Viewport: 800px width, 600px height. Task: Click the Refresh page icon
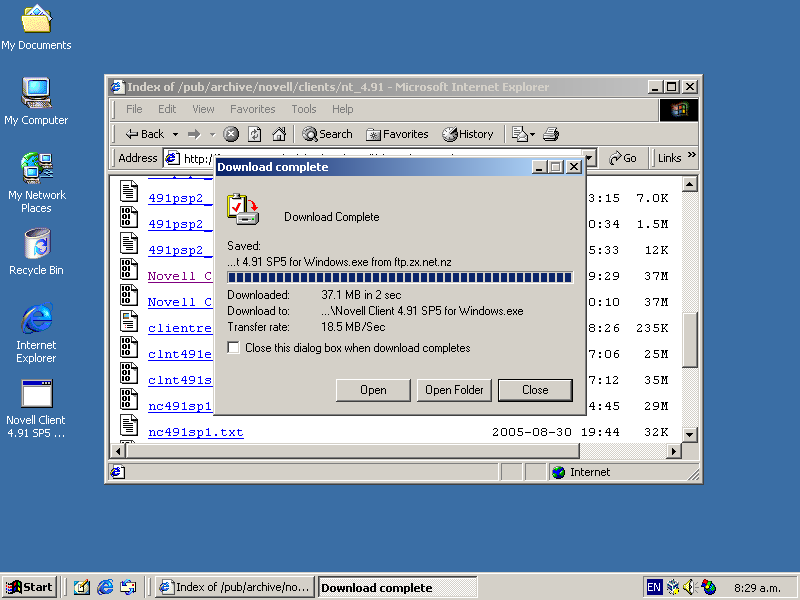[255, 134]
